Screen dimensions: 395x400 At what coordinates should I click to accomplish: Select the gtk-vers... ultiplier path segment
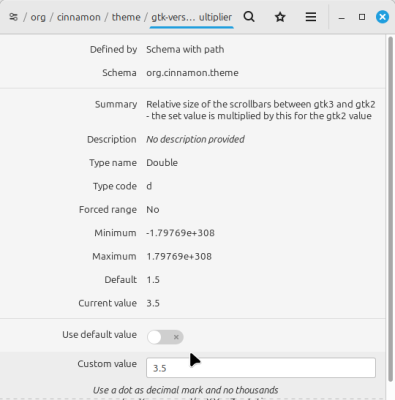pos(192,17)
